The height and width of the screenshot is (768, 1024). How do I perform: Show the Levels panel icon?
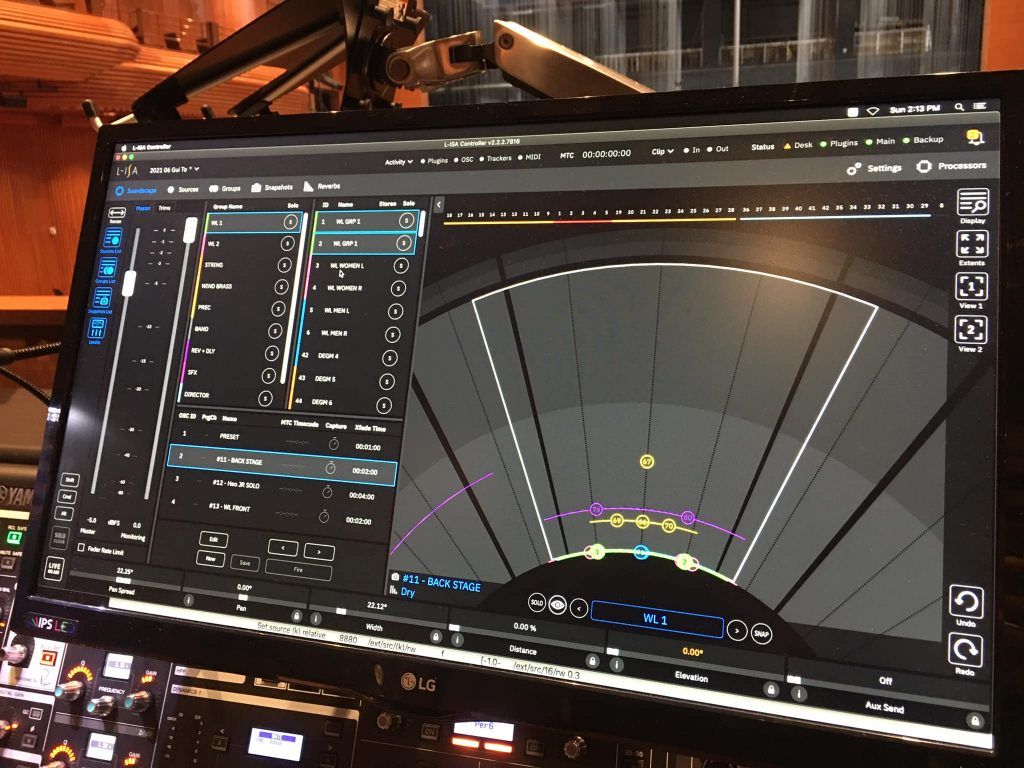coord(97,327)
